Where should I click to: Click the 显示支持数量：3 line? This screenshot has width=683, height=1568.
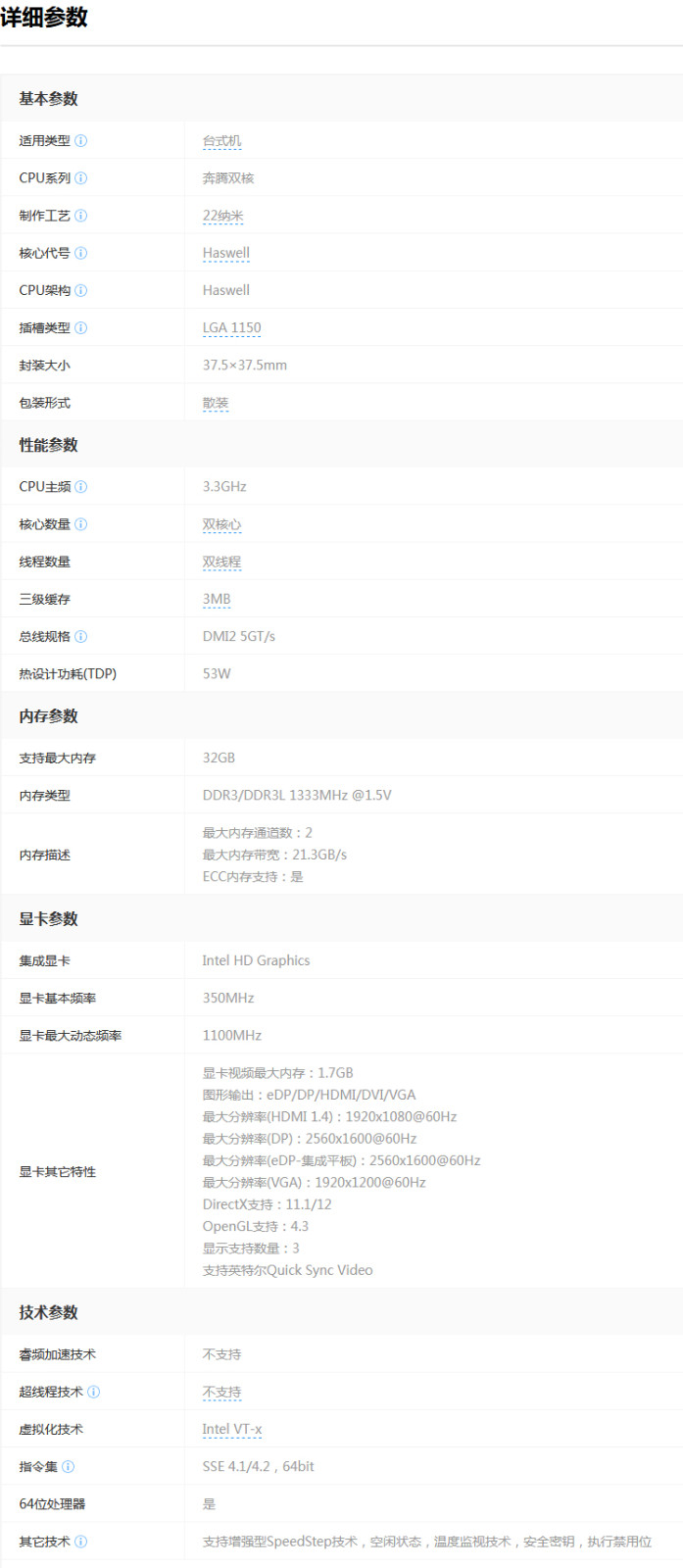pos(251,1249)
